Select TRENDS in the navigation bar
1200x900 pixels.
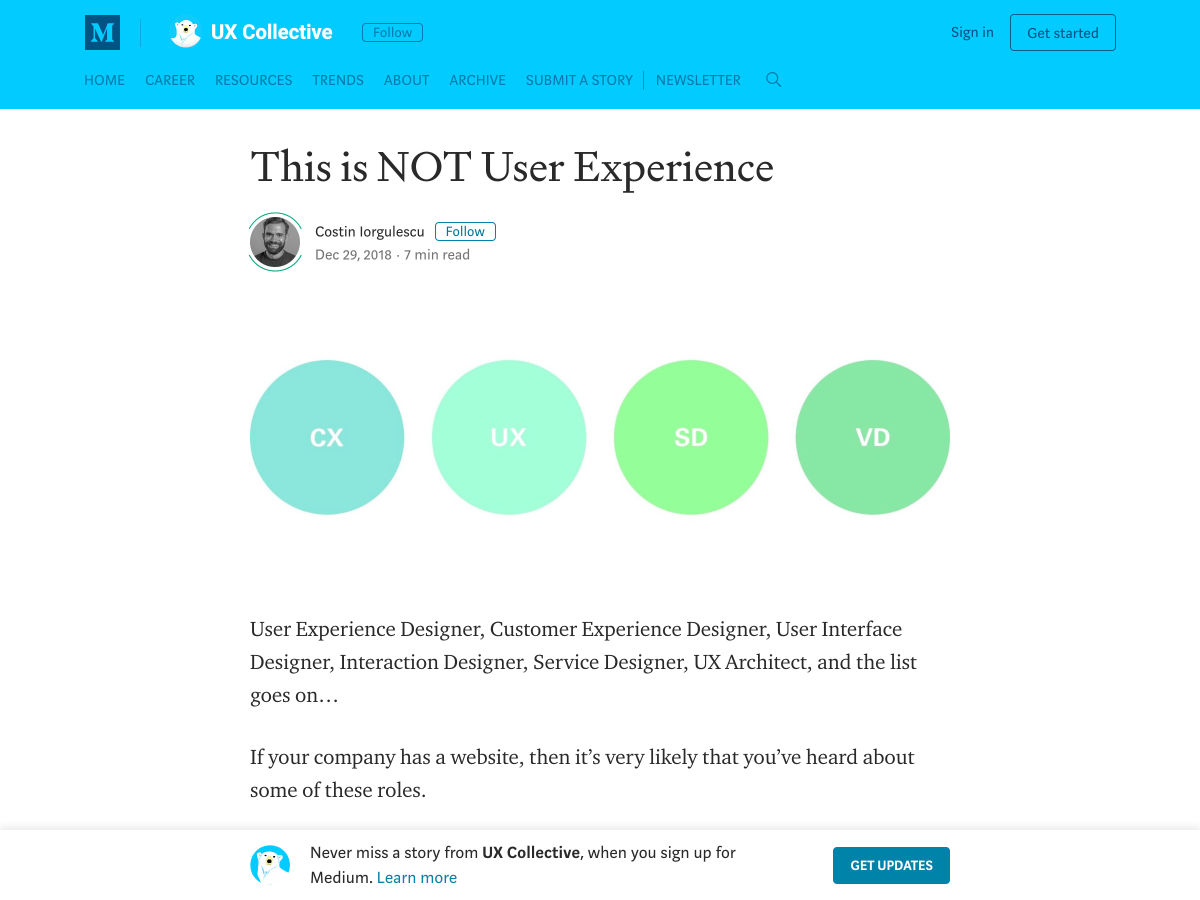(x=338, y=80)
